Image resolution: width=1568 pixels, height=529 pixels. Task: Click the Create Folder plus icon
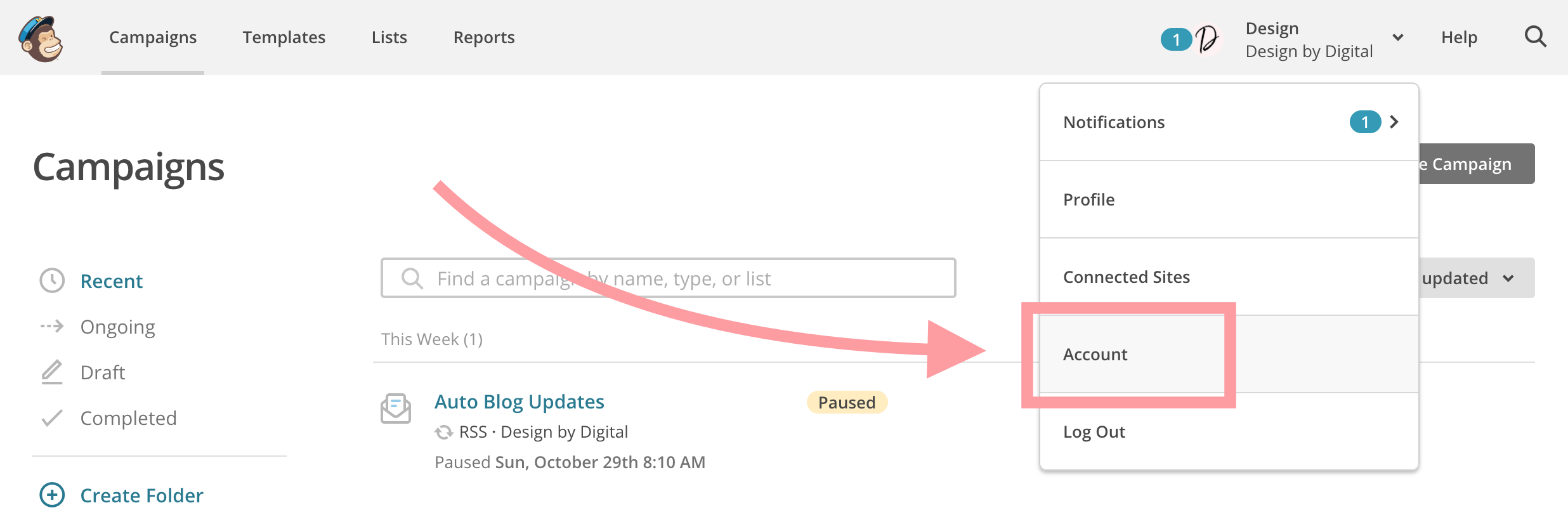[52, 495]
